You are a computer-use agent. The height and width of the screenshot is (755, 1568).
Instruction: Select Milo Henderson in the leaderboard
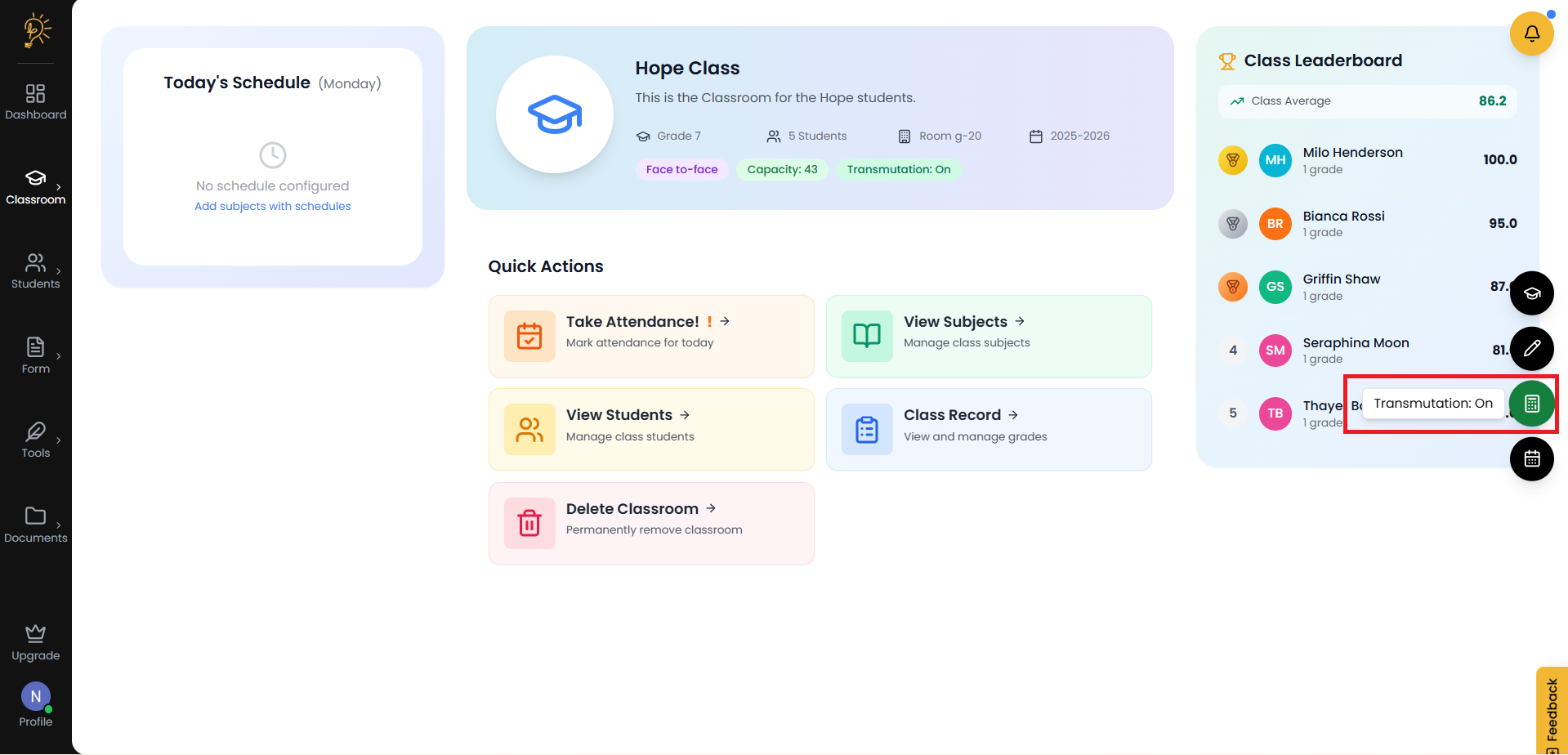[1352, 160]
